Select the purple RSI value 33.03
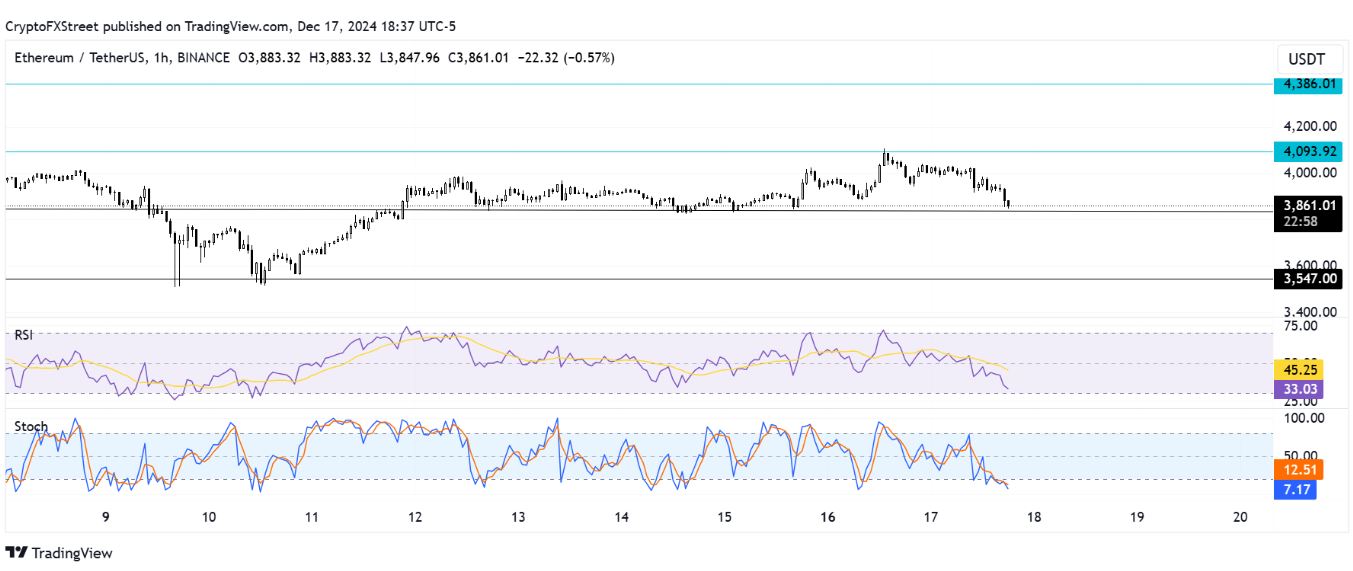Image resolution: width=1353 pixels, height=571 pixels. click(1299, 388)
